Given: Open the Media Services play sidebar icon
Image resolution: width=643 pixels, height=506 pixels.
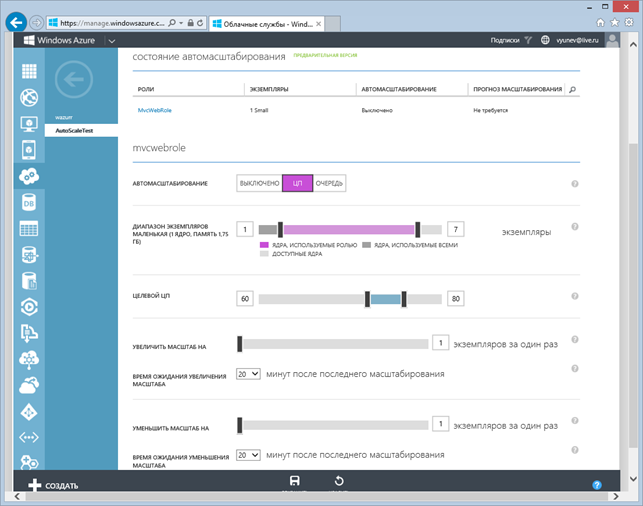Looking at the screenshot, I should tap(29, 307).
